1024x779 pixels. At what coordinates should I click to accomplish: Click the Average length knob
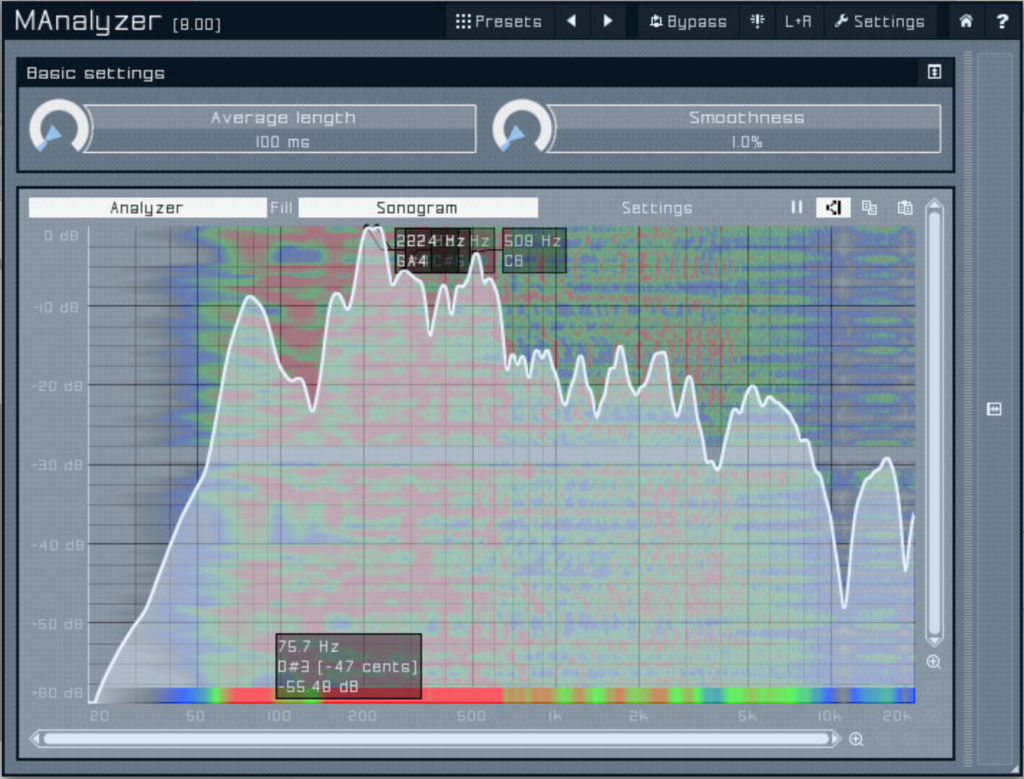tap(58, 128)
